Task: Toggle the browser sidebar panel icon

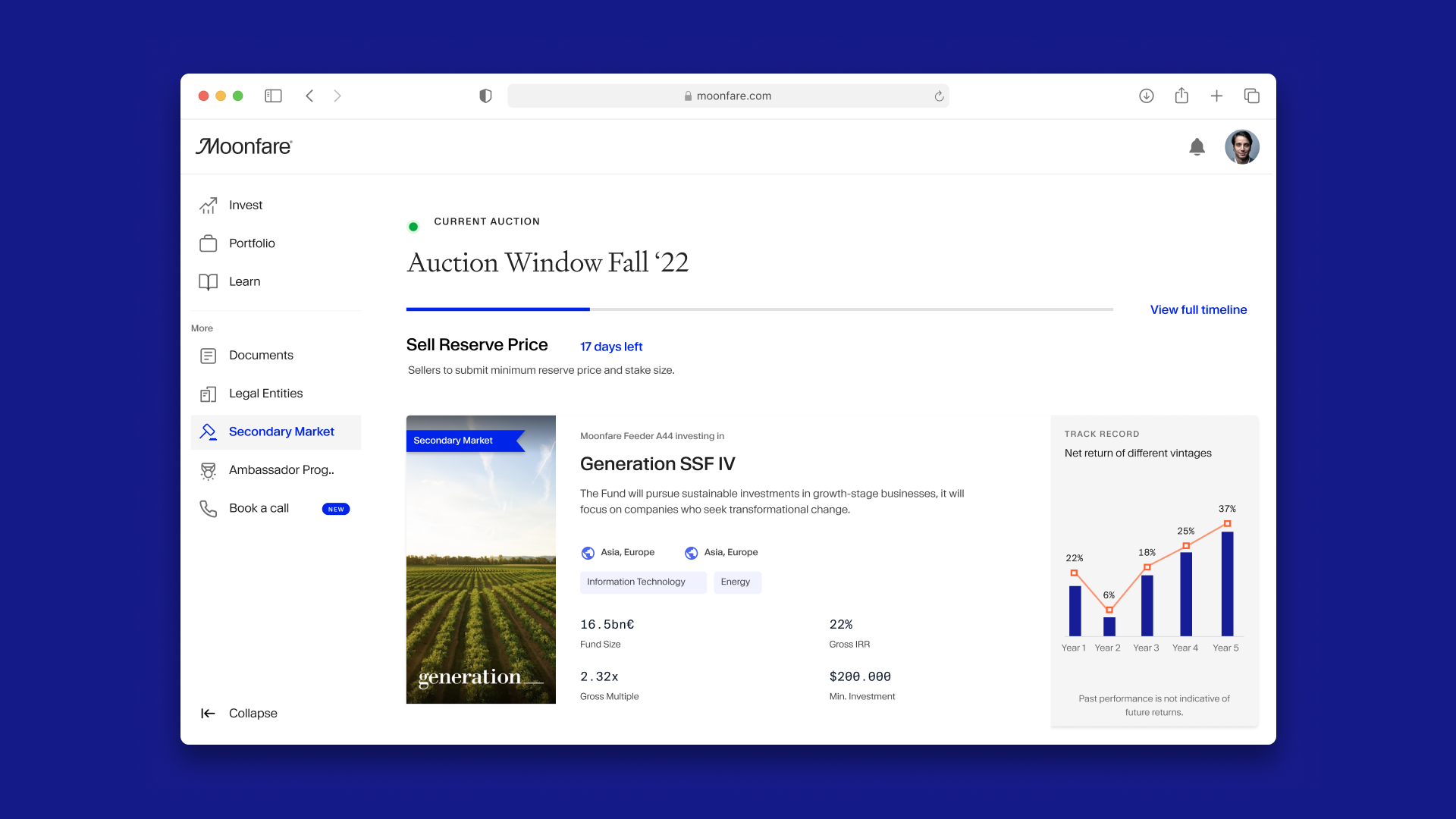Action: point(273,96)
